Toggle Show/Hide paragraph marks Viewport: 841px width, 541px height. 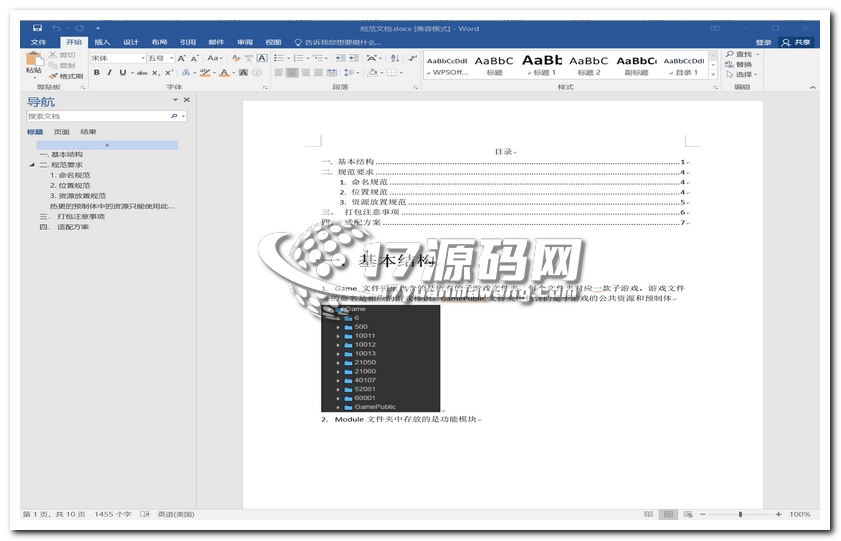412,58
